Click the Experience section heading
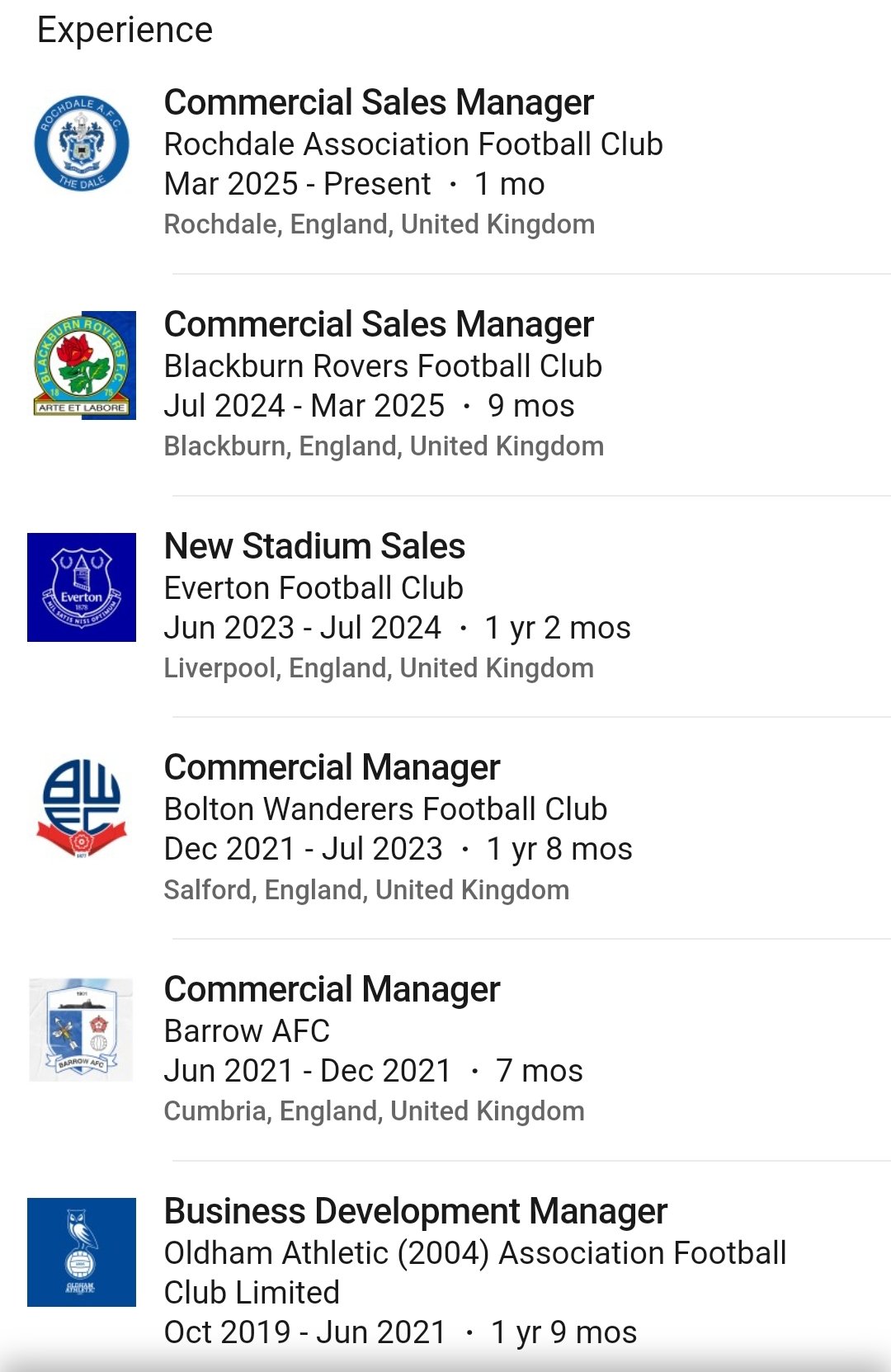Screen dimensions: 891x1372 pyautogui.click(x=125, y=30)
